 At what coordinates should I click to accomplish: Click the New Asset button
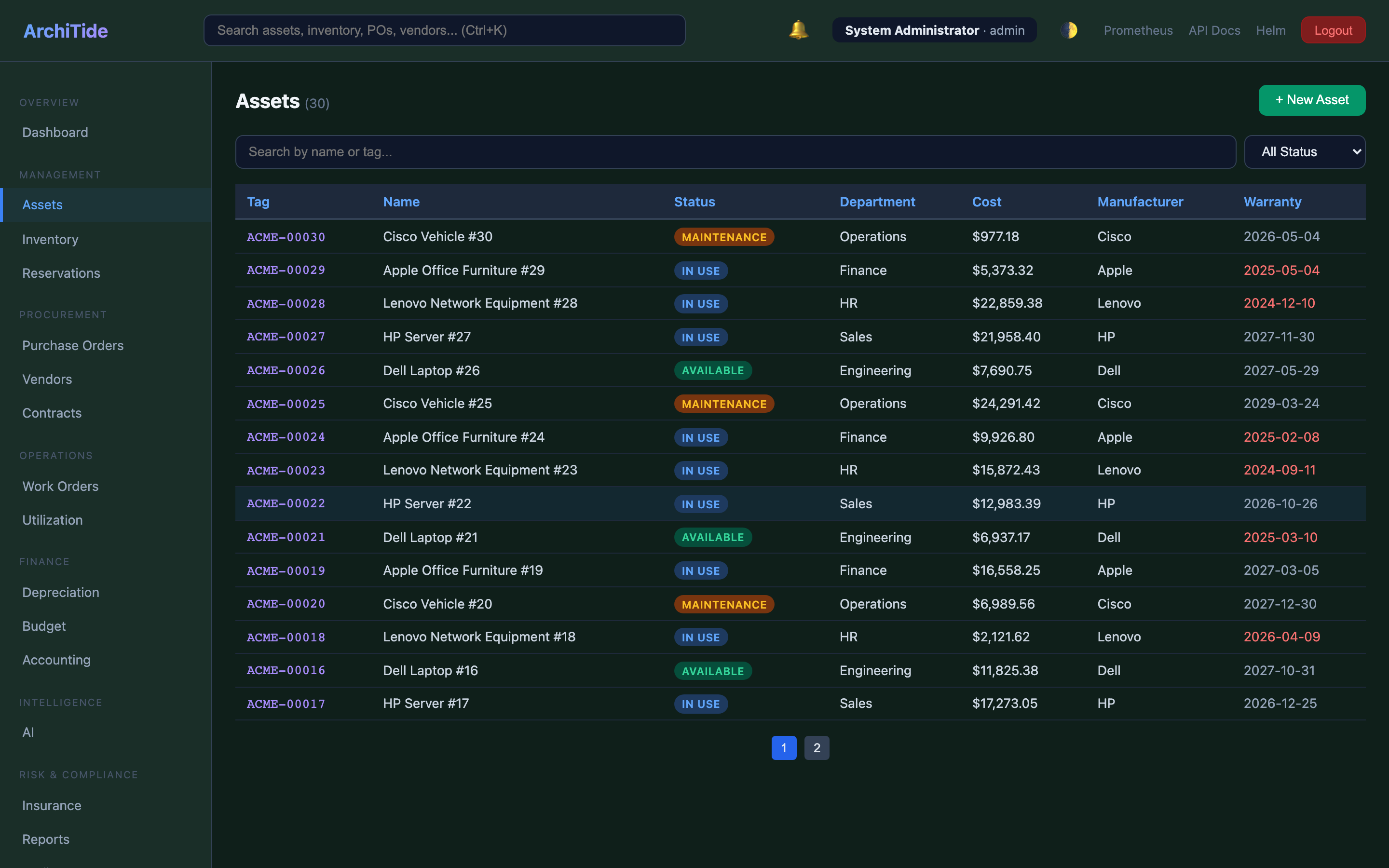[1311, 100]
